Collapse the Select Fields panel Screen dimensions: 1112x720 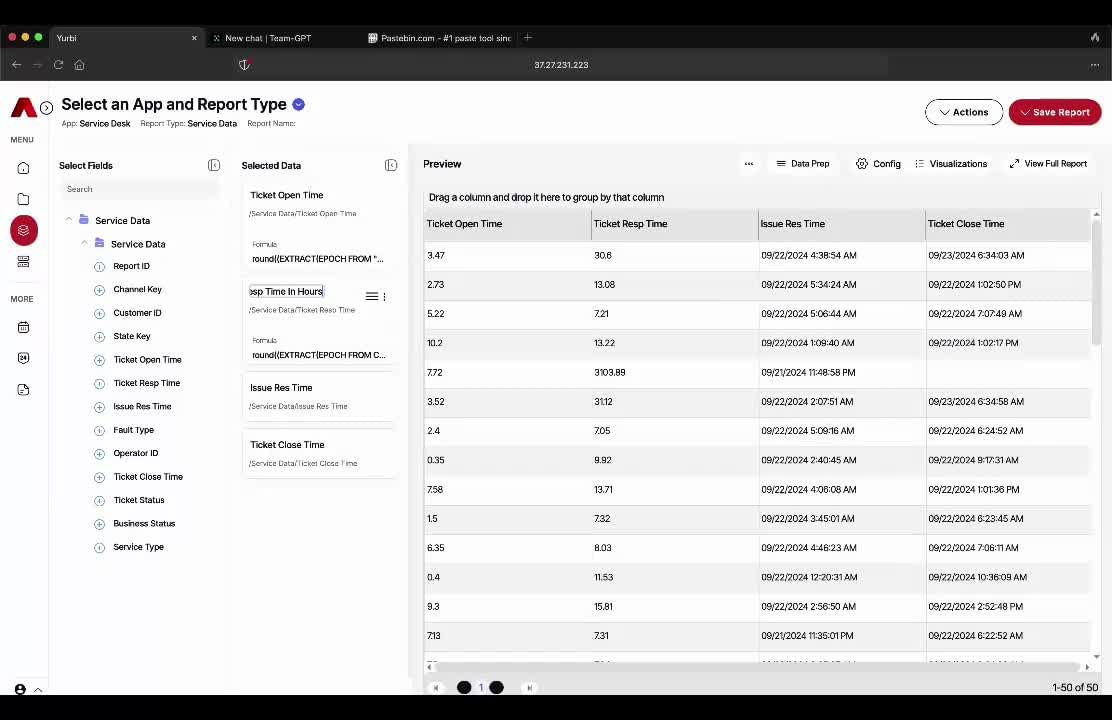tap(214, 165)
